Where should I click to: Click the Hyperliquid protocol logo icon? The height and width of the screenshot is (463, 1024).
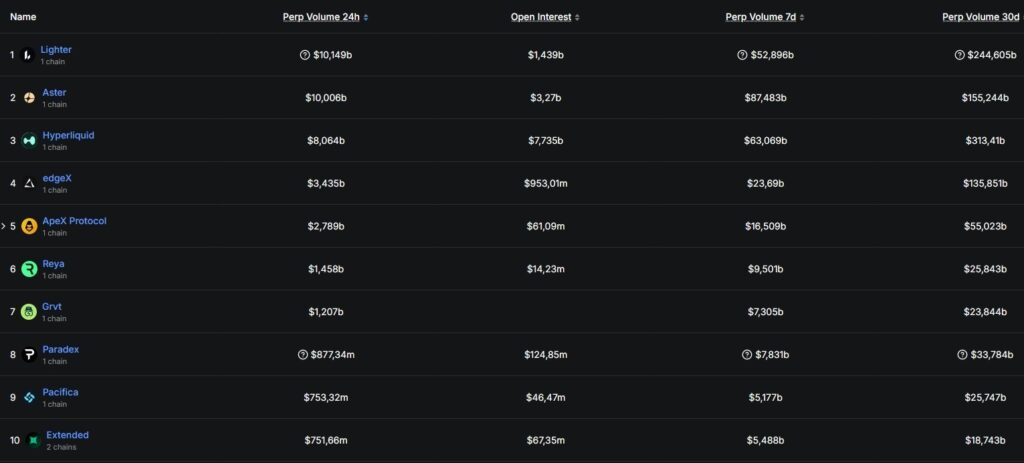coord(29,141)
